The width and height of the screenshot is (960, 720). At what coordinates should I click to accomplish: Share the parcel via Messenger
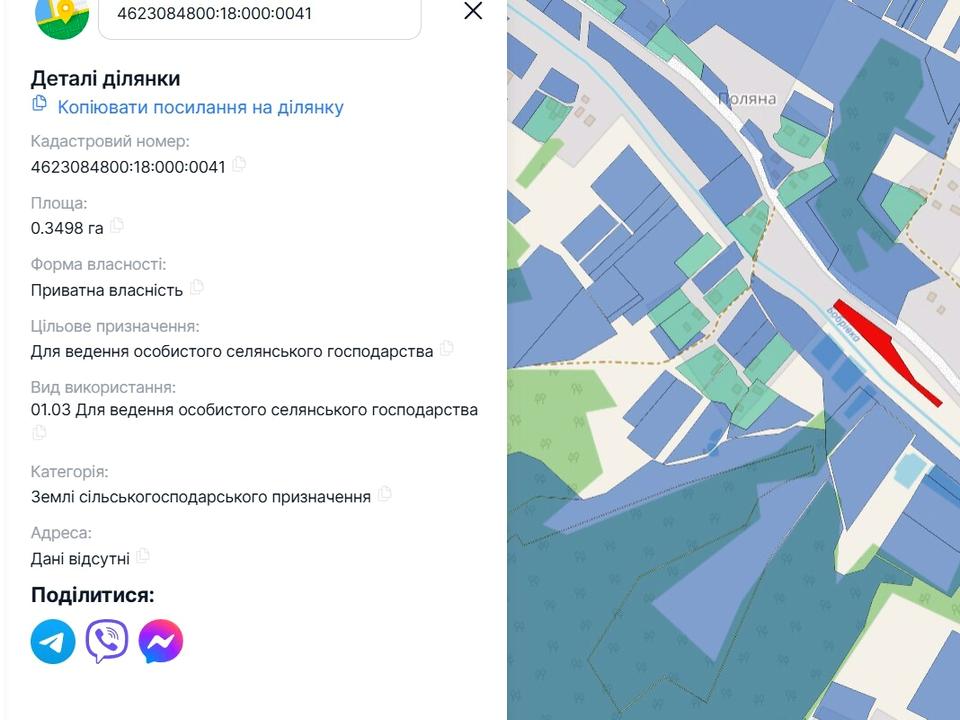click(x=161, y=641)
